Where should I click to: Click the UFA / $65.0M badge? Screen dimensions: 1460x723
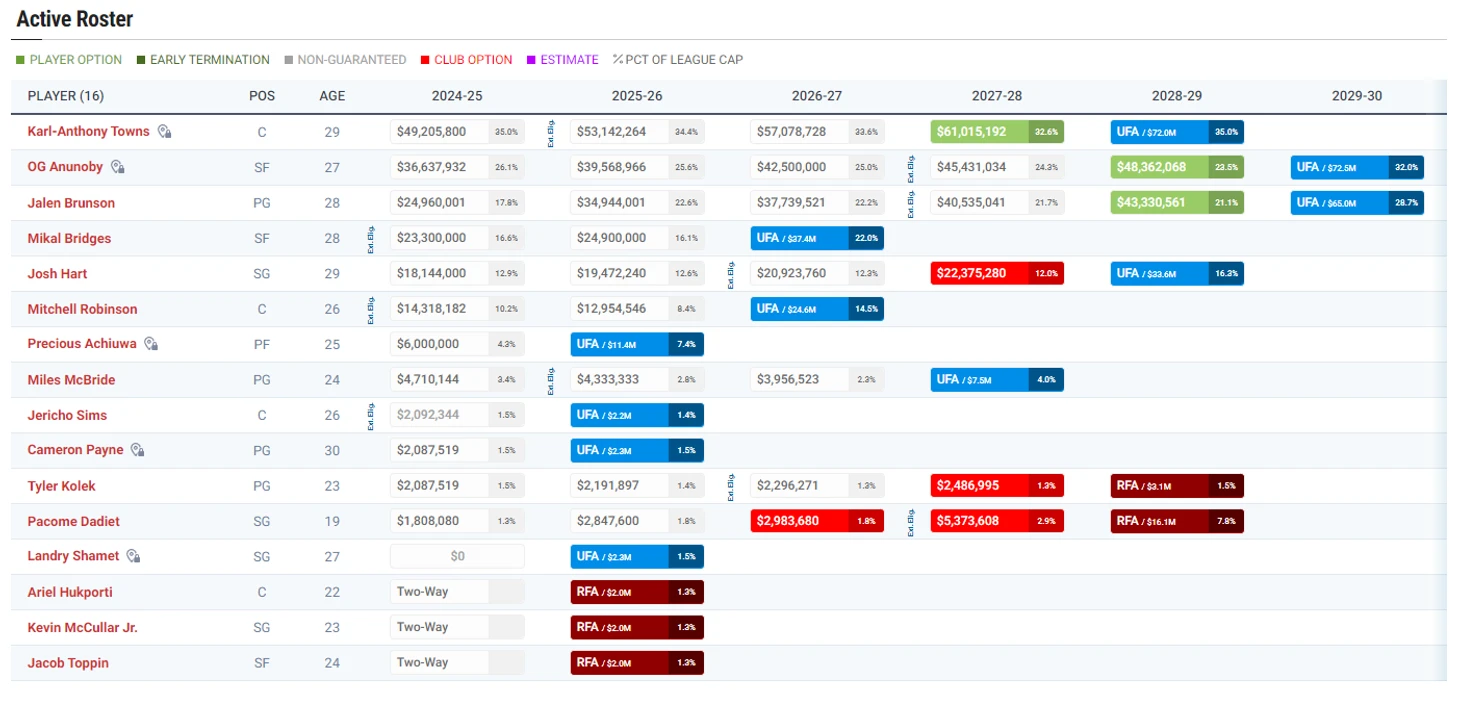tap(1357, 203)
